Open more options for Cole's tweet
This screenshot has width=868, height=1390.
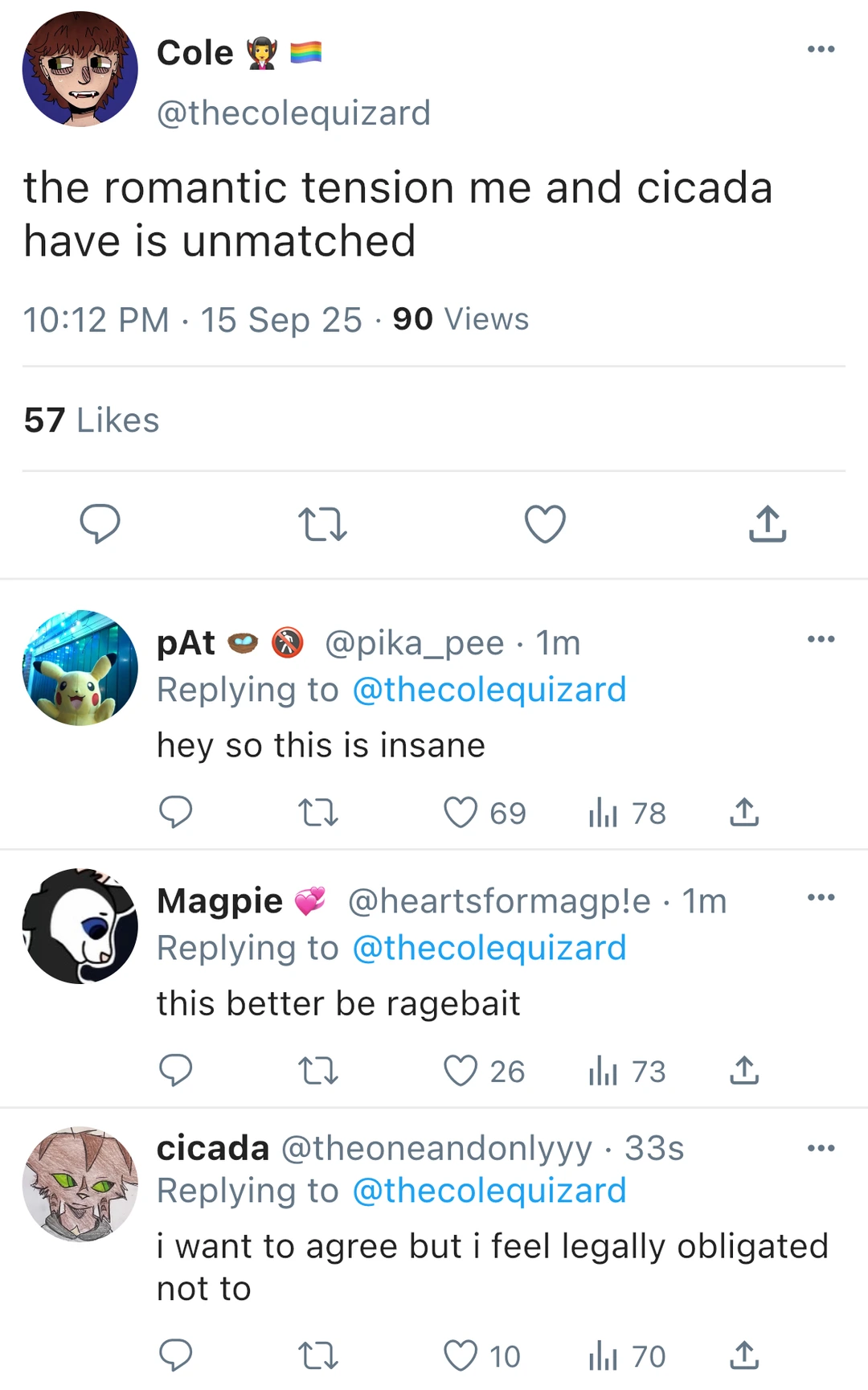[x=821, y=50]
